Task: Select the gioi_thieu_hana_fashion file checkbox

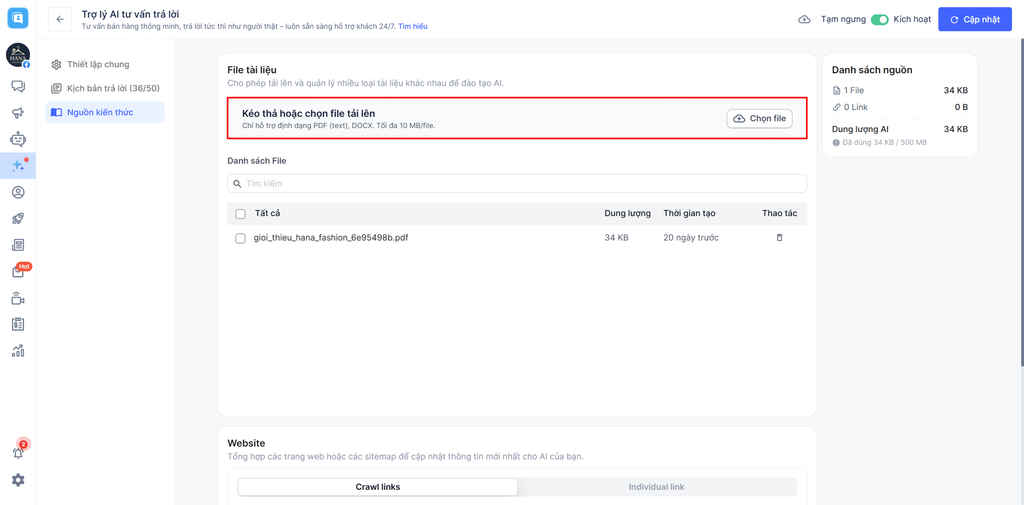Action: point(240,239)
